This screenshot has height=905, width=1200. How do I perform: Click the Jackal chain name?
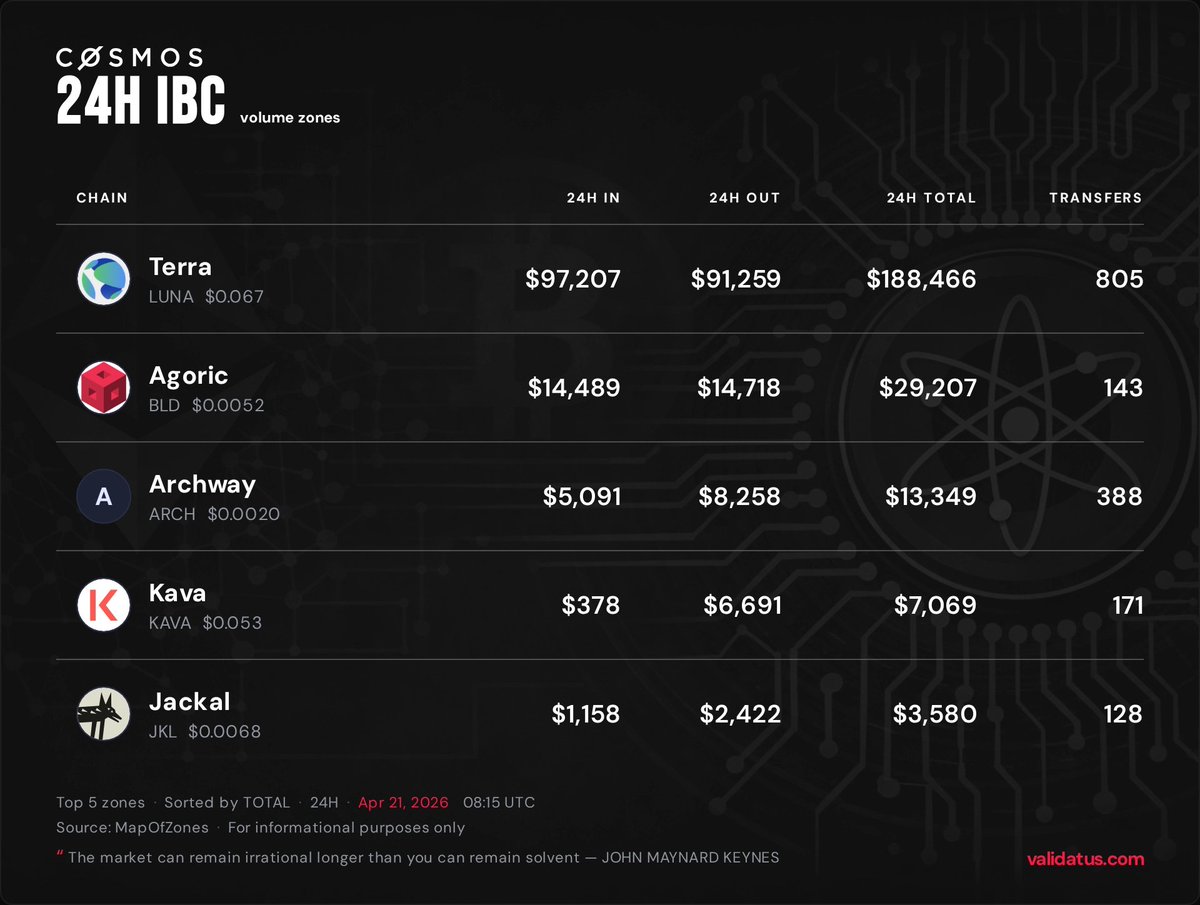point(189,702)
